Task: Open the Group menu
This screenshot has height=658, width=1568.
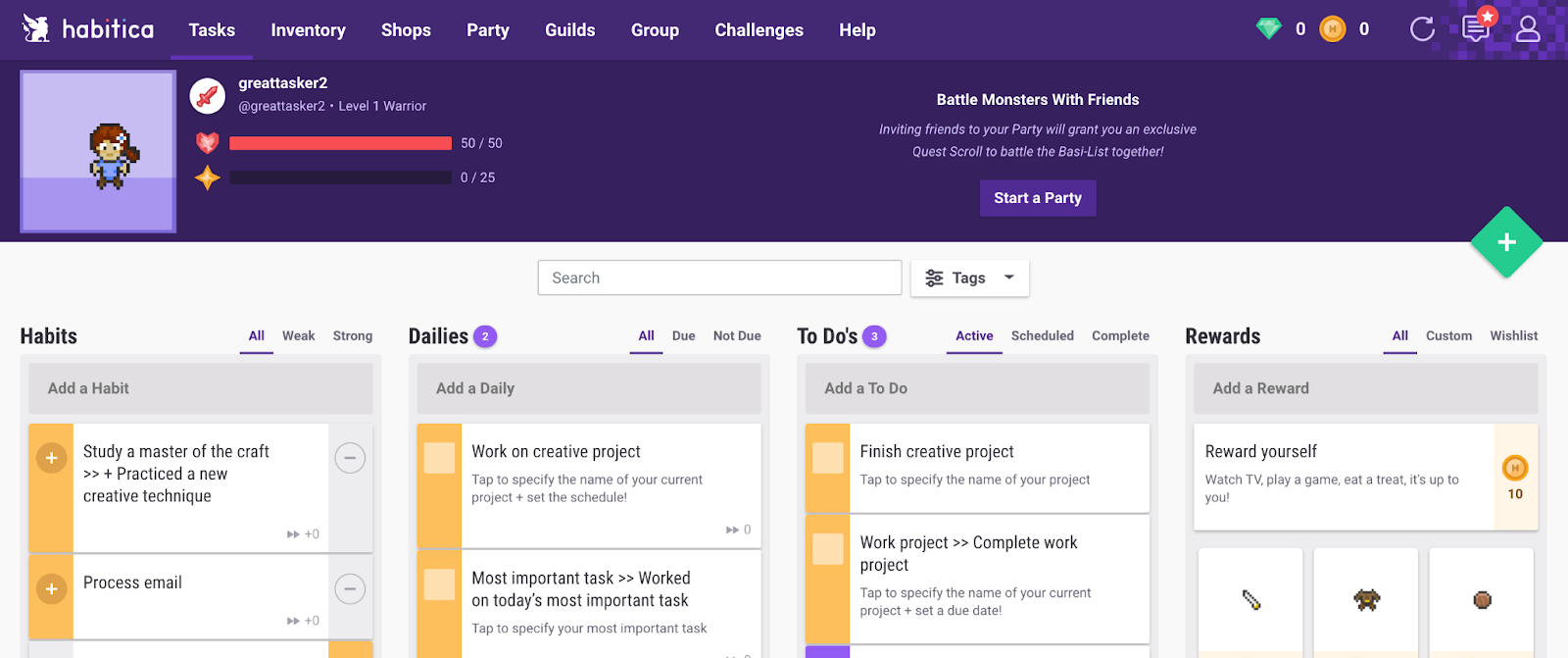Action: (x=655, y=30)
